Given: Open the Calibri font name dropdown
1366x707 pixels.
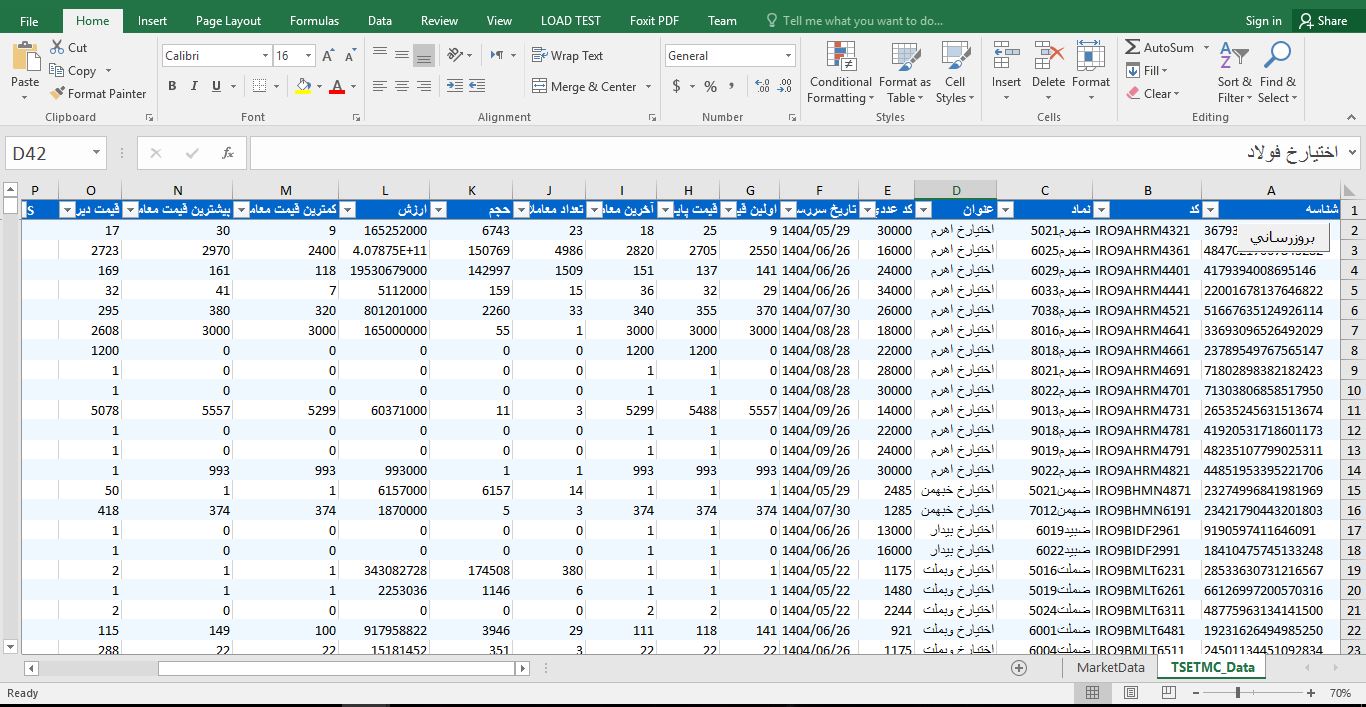Looking at the screenshot, I should 265,56.
